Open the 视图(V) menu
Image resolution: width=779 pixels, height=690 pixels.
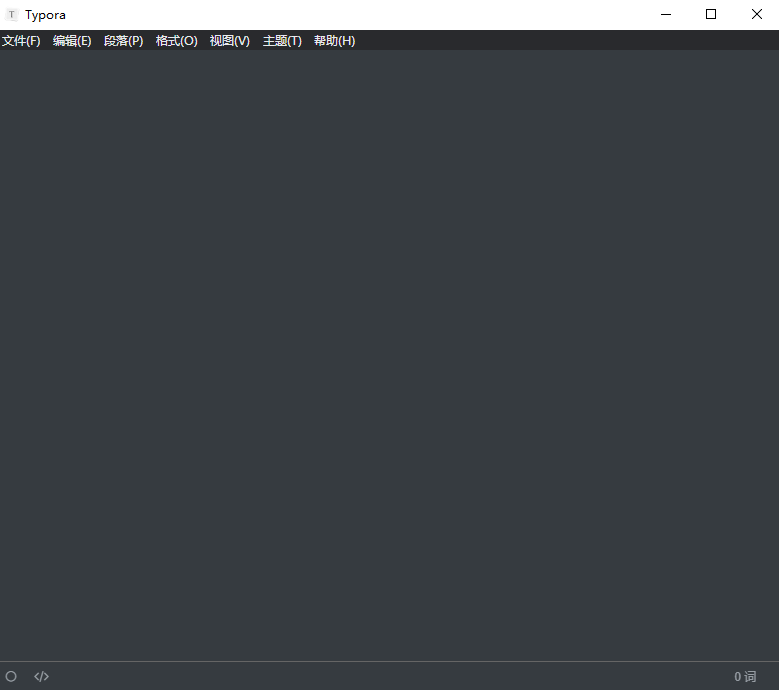[x=230, y=41]
